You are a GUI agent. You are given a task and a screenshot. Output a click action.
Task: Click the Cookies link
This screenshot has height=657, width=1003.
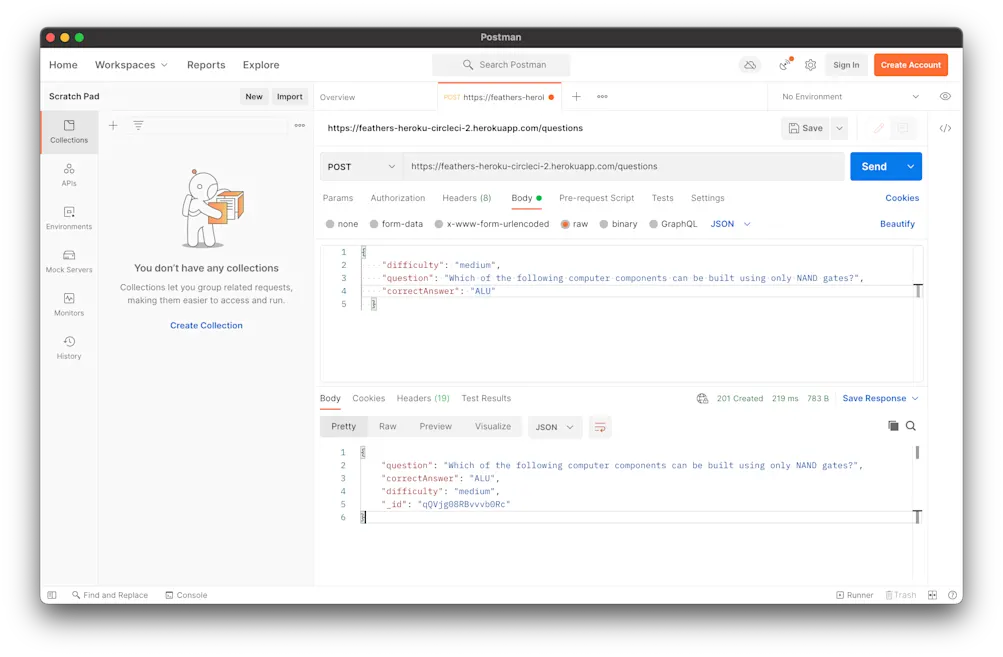pyautogui.click(x=902, y=198)
